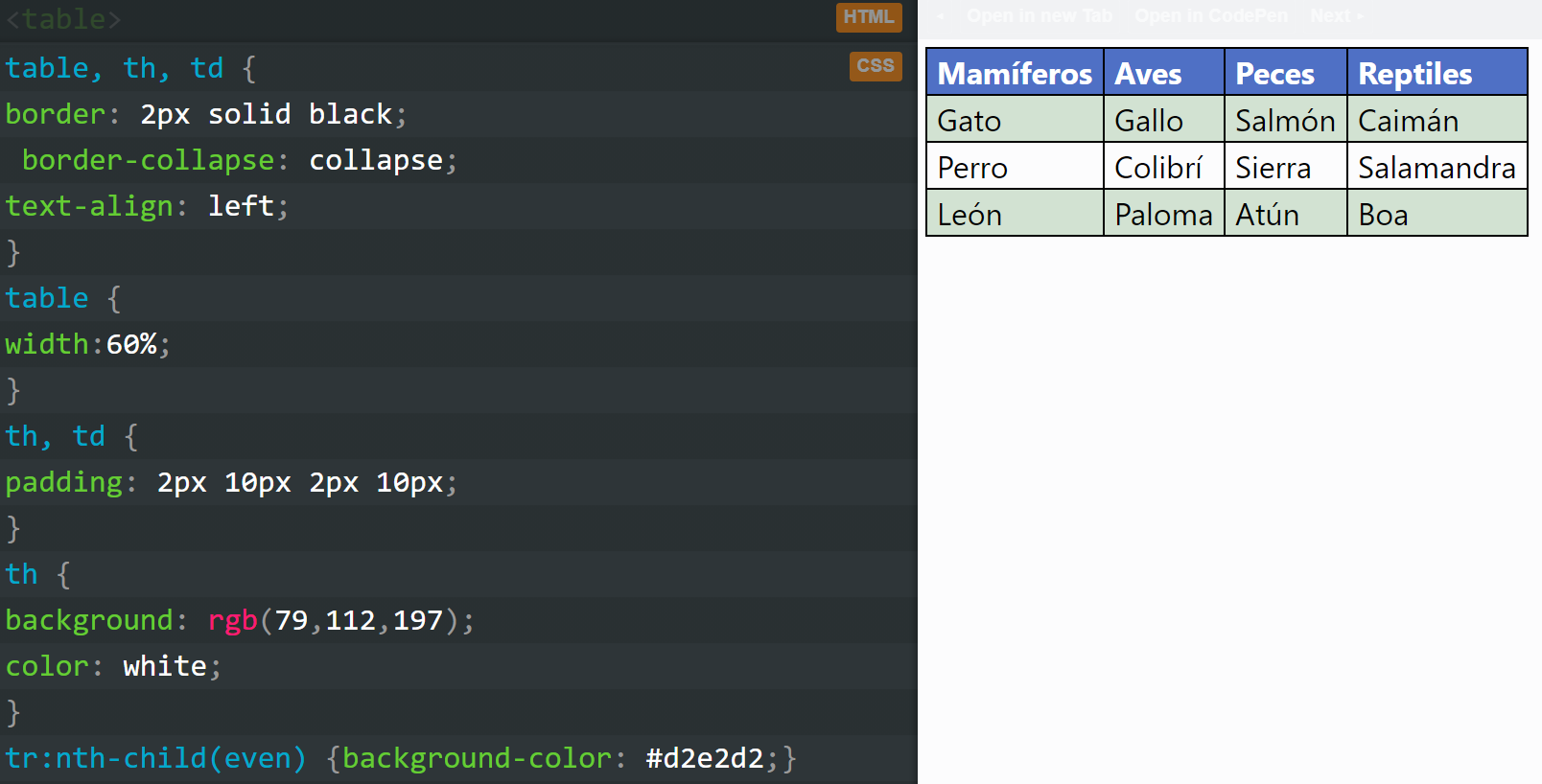Viewport: 1542px width, 784px height.
Task: Place cursor on the width:60% line
Action: tap(88, 344)
